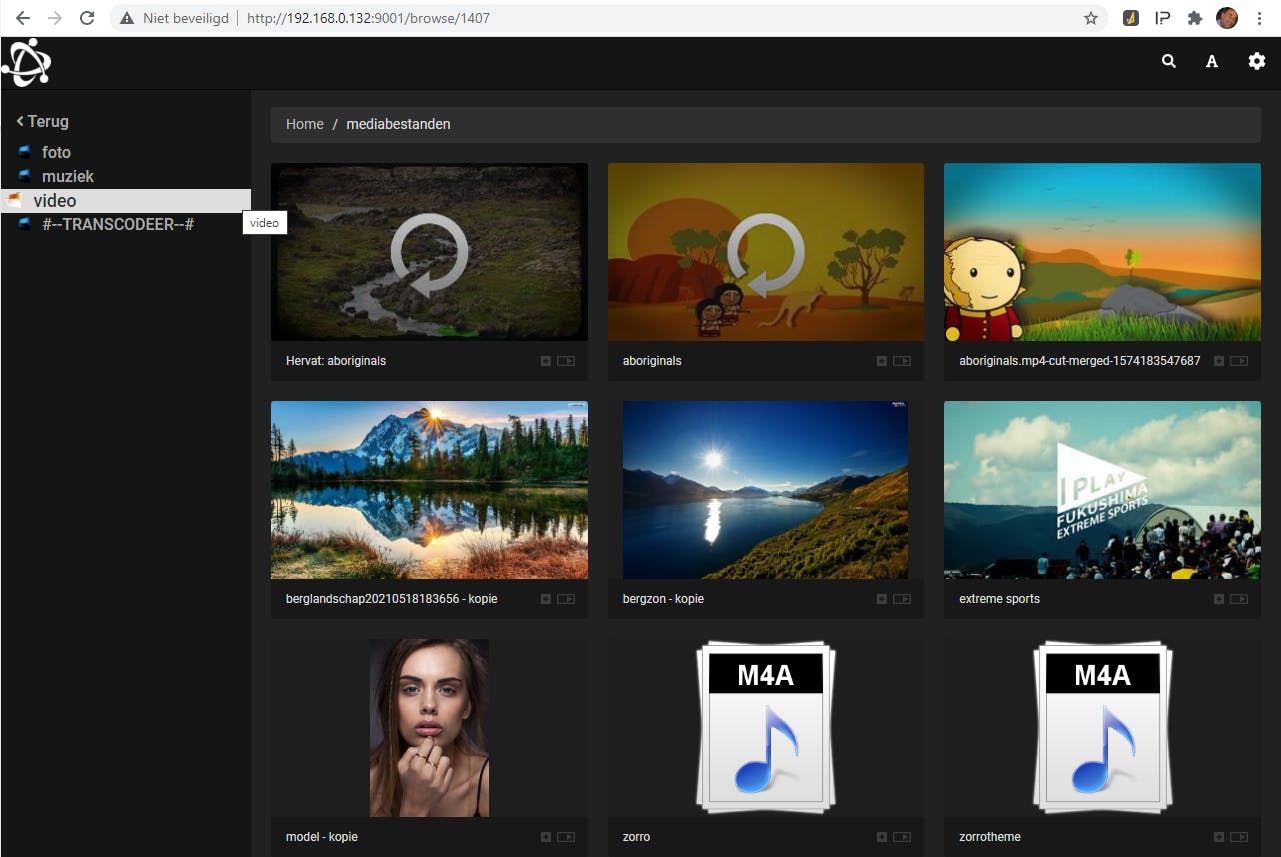This screenshot has height=857, width=1281.
Task: Open the "muziek" folder in the sidebar
Action: pos(68,176)
